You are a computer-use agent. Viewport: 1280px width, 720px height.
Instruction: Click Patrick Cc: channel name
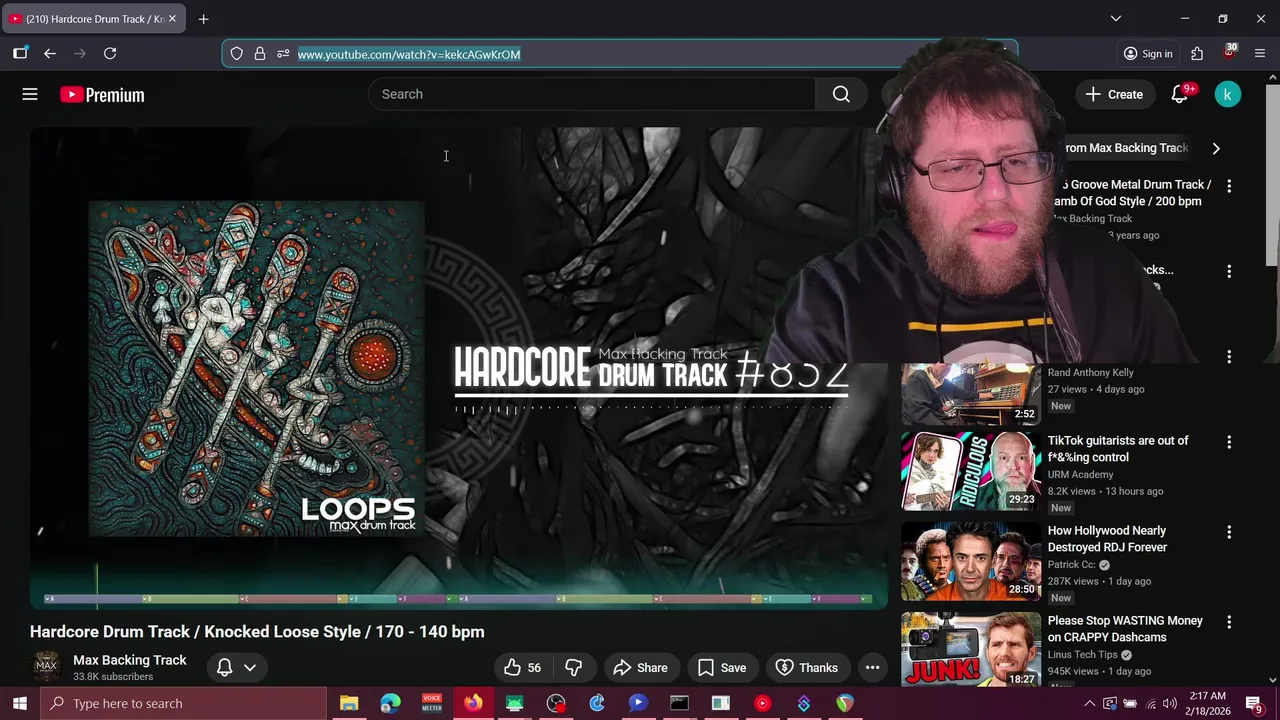coord(1071,565)
